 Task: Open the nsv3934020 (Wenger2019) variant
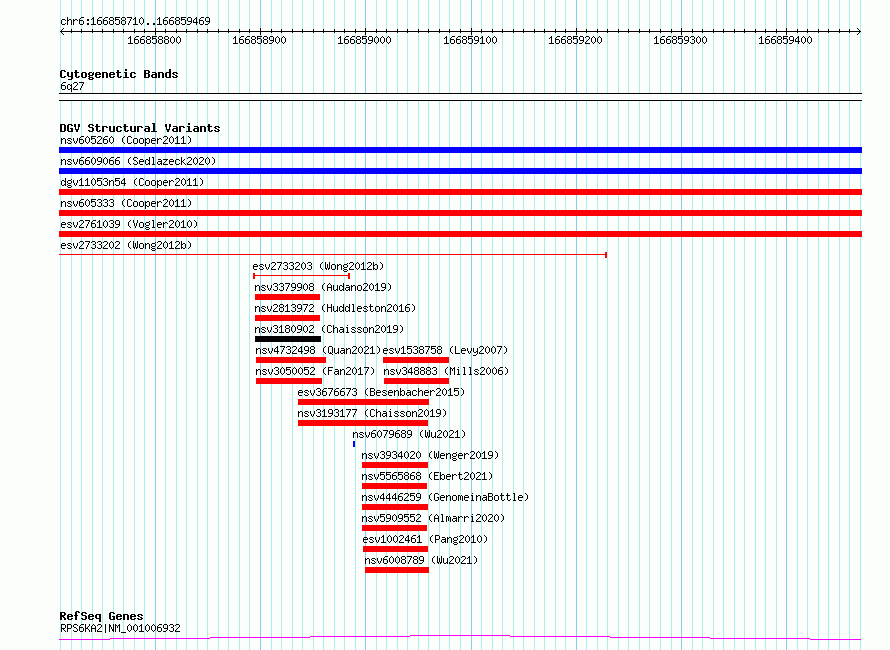[x=430, y=455]
